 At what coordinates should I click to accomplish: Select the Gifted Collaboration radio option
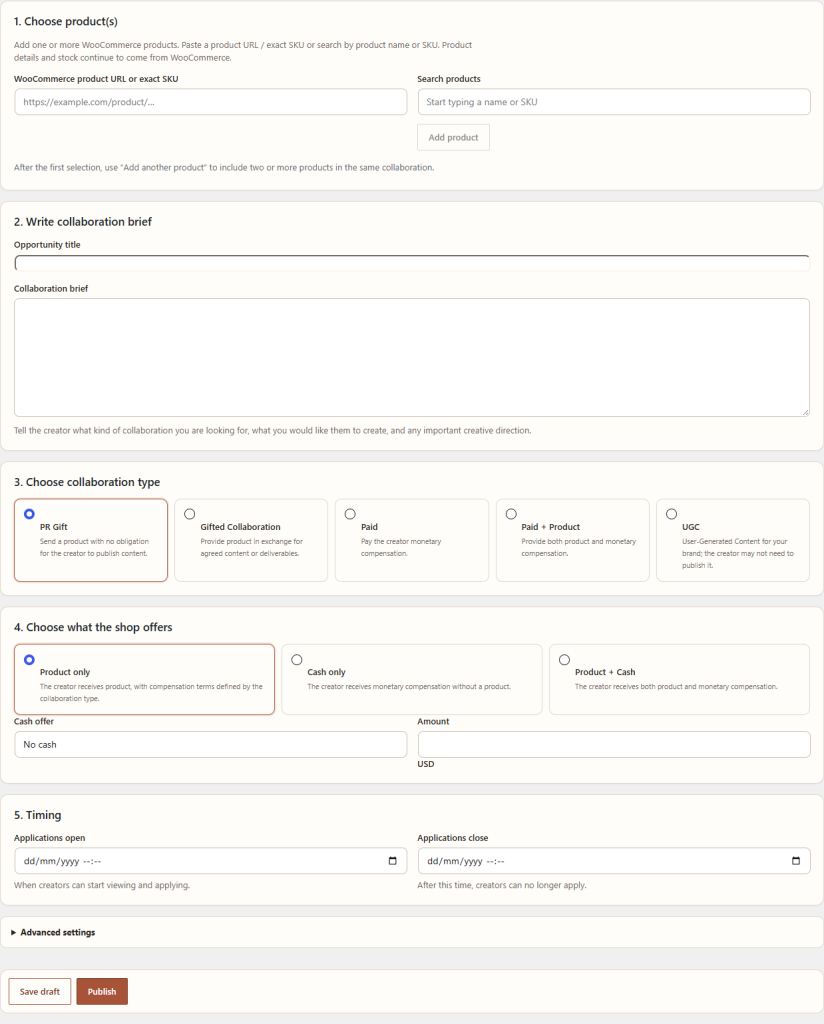point(189,514)
